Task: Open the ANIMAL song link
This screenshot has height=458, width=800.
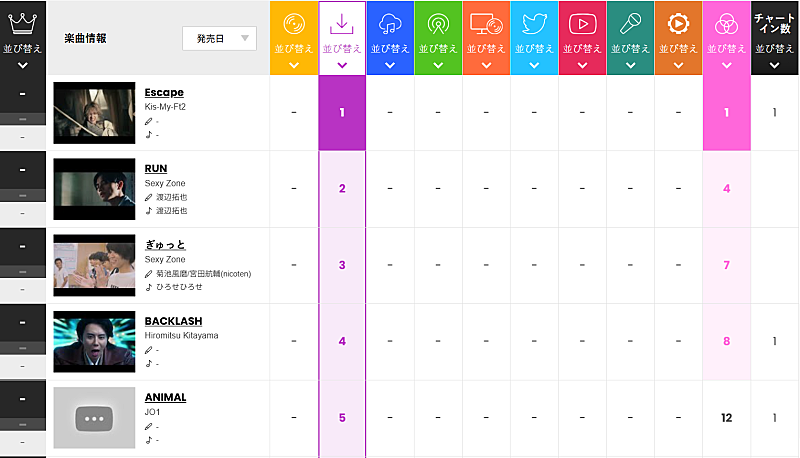Action: 165,397
